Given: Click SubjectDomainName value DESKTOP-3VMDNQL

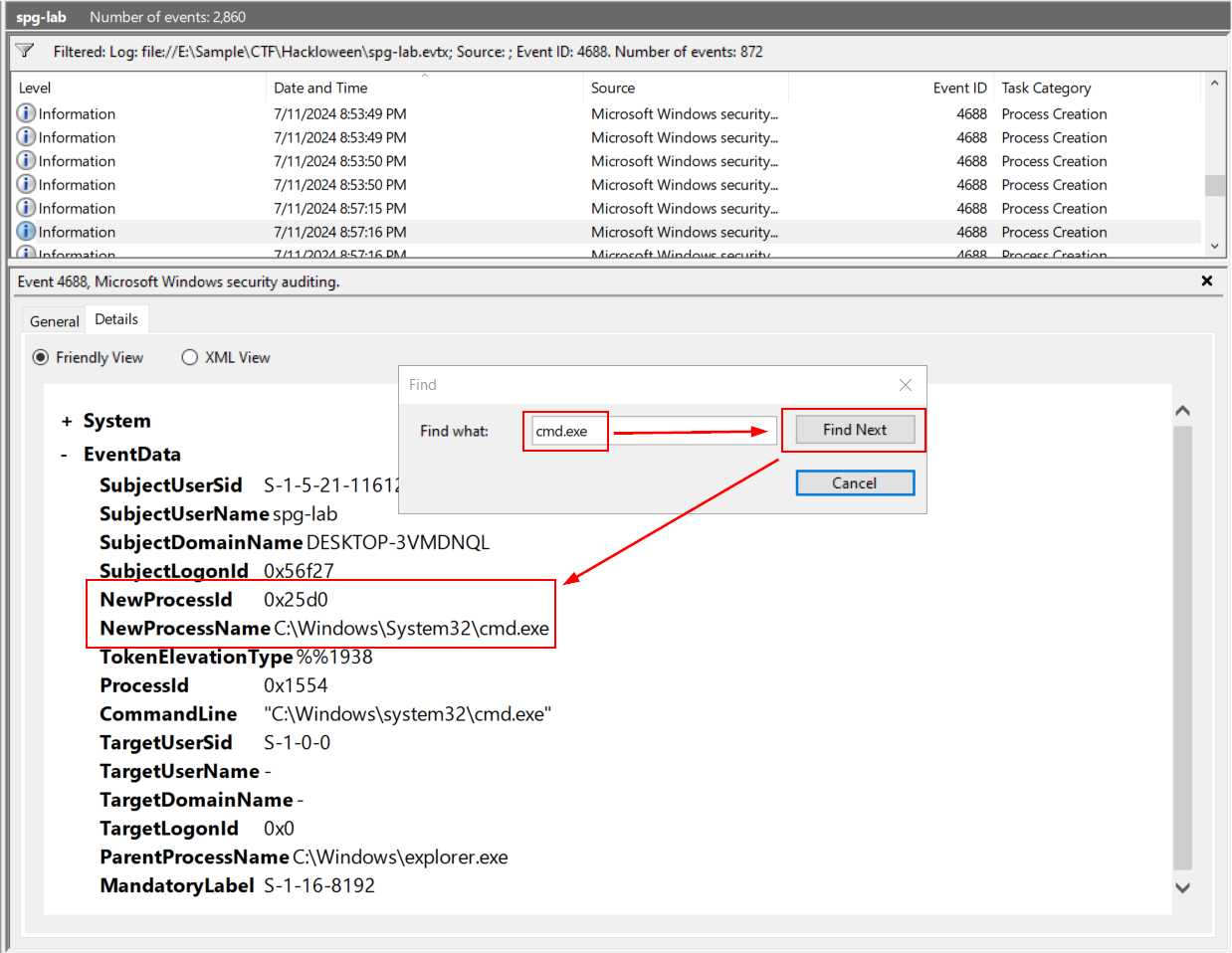Looking at the screenshot, I should 398,543.
